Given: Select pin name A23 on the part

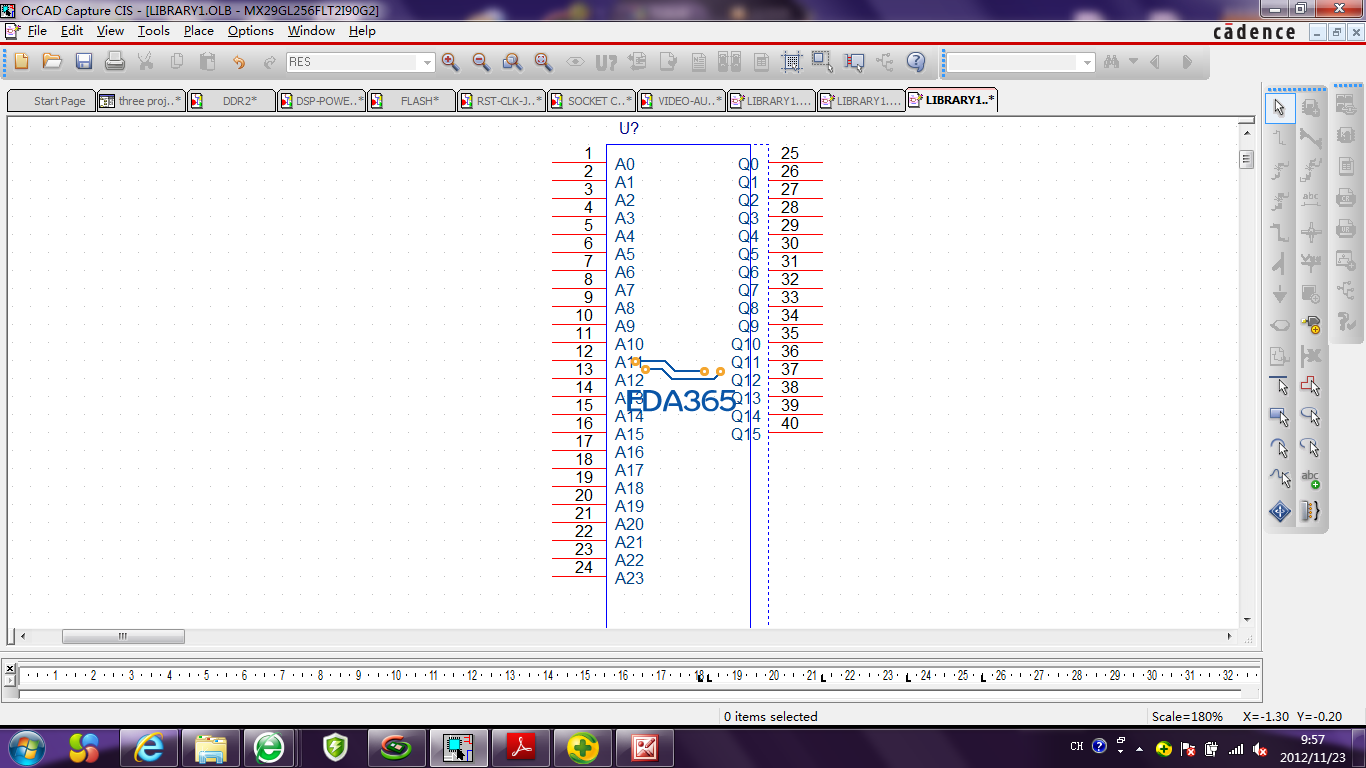Looking at the screenshot, I should click(x=629, y=578).
